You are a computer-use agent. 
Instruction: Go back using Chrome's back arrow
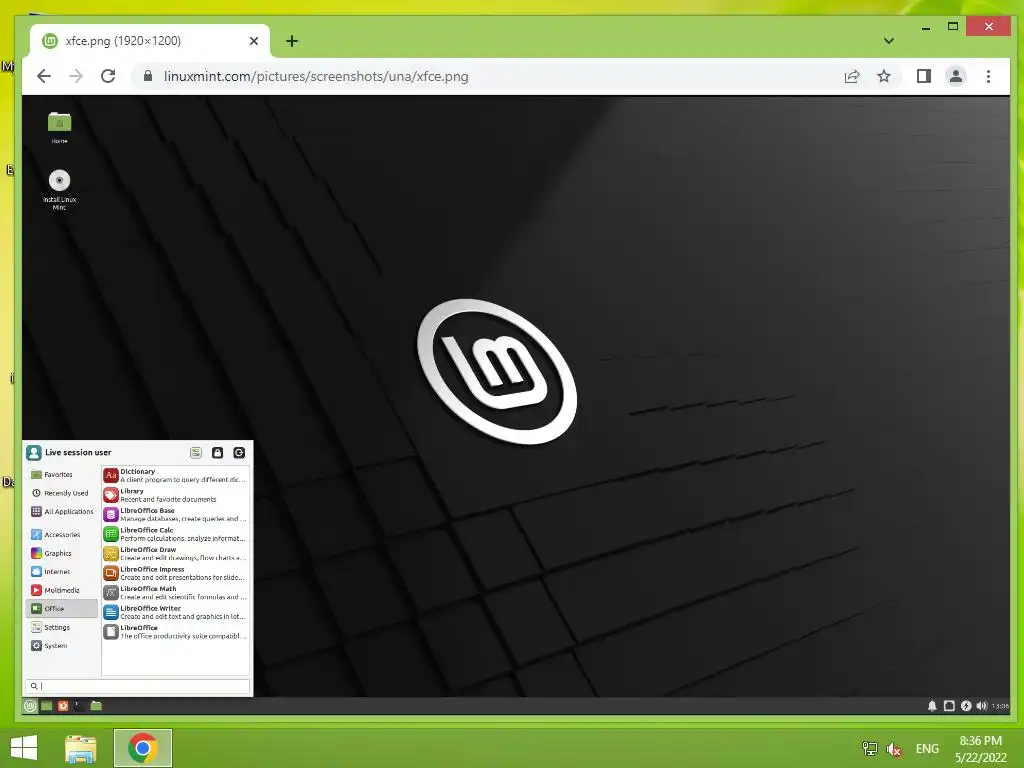tap(44, 76)
